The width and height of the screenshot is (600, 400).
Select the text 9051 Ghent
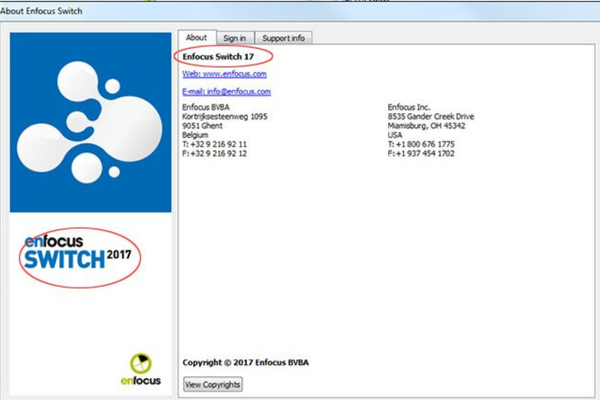pos(202,126)
